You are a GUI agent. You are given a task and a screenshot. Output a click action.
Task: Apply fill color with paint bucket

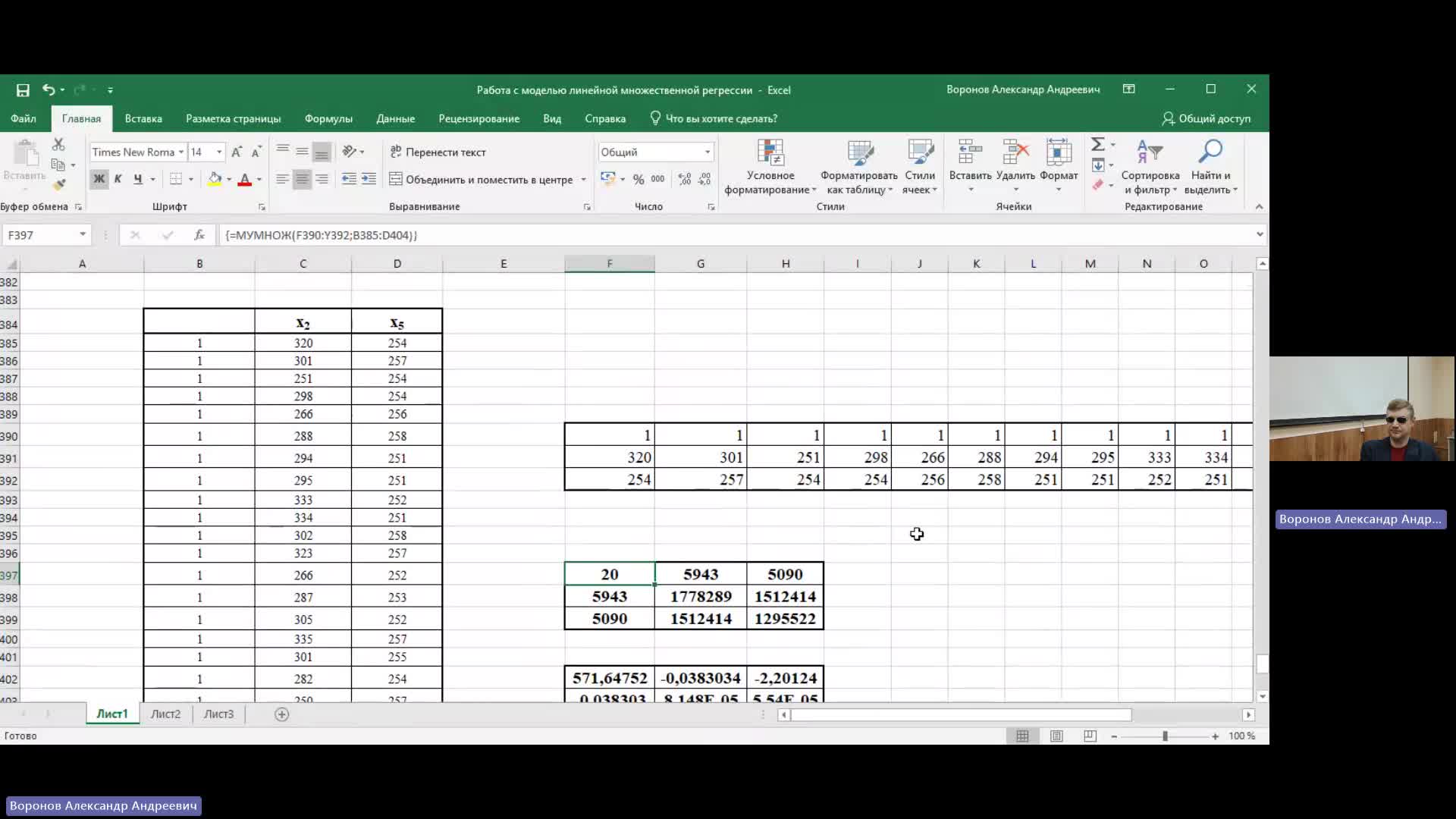[x=215, y=179]
